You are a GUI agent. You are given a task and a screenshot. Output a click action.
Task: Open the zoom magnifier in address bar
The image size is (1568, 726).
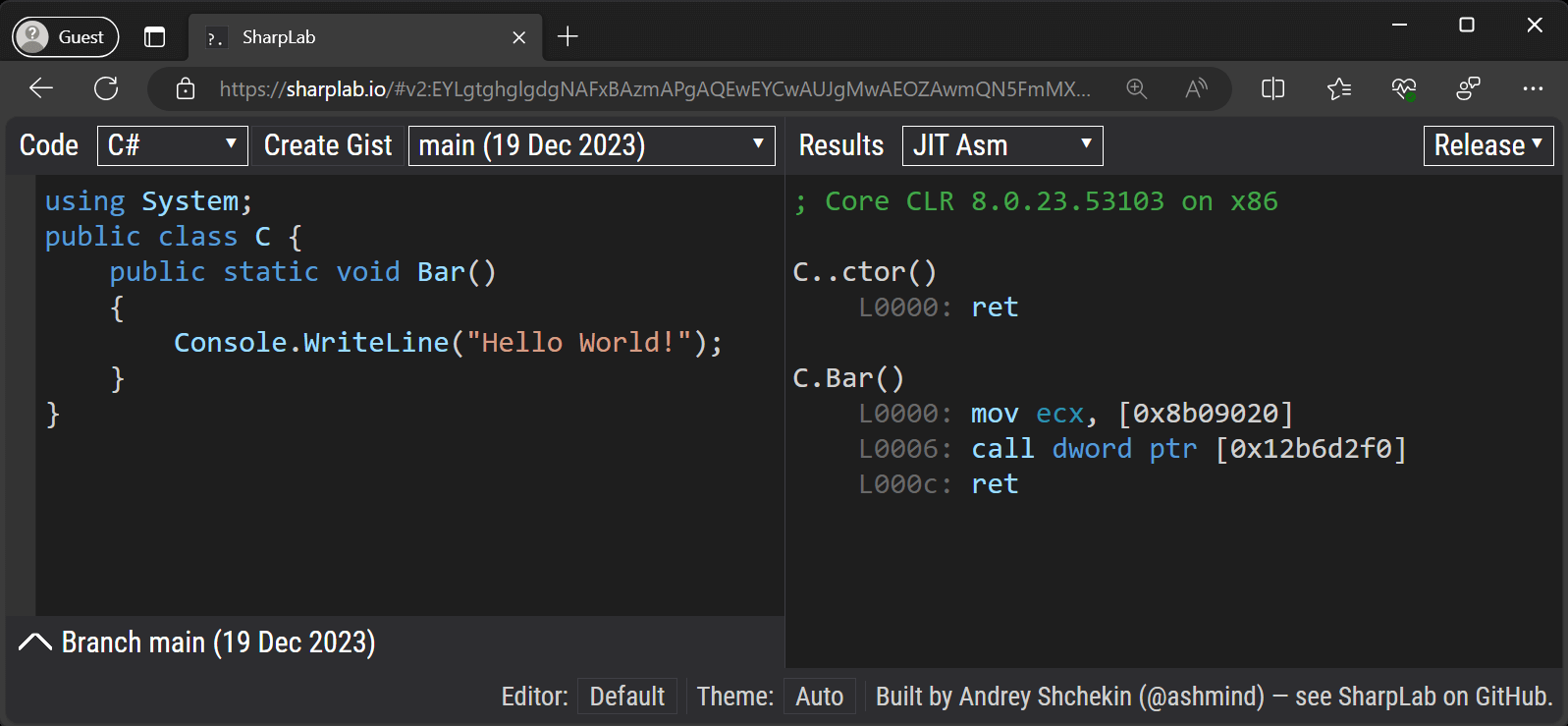coord(1136,88)
